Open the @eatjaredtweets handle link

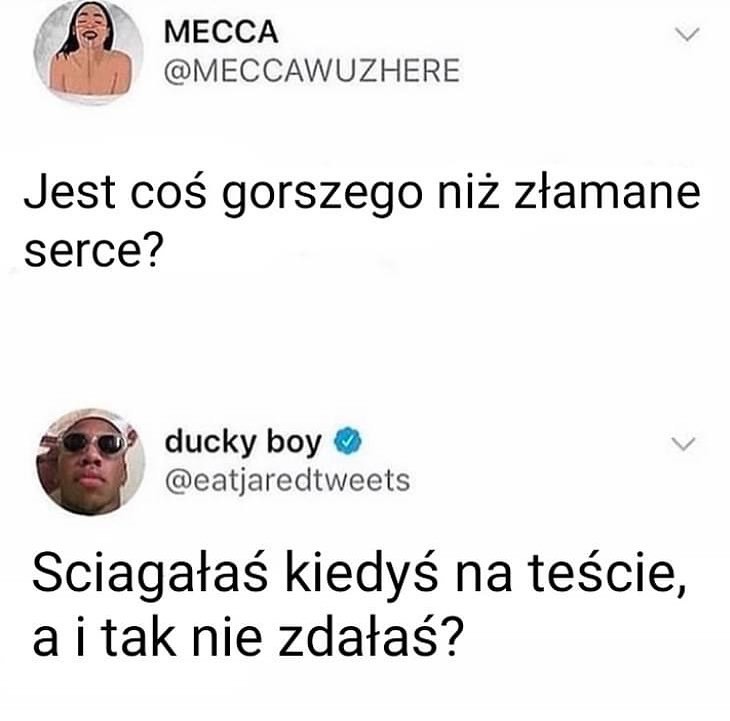[x=287, y=481]
